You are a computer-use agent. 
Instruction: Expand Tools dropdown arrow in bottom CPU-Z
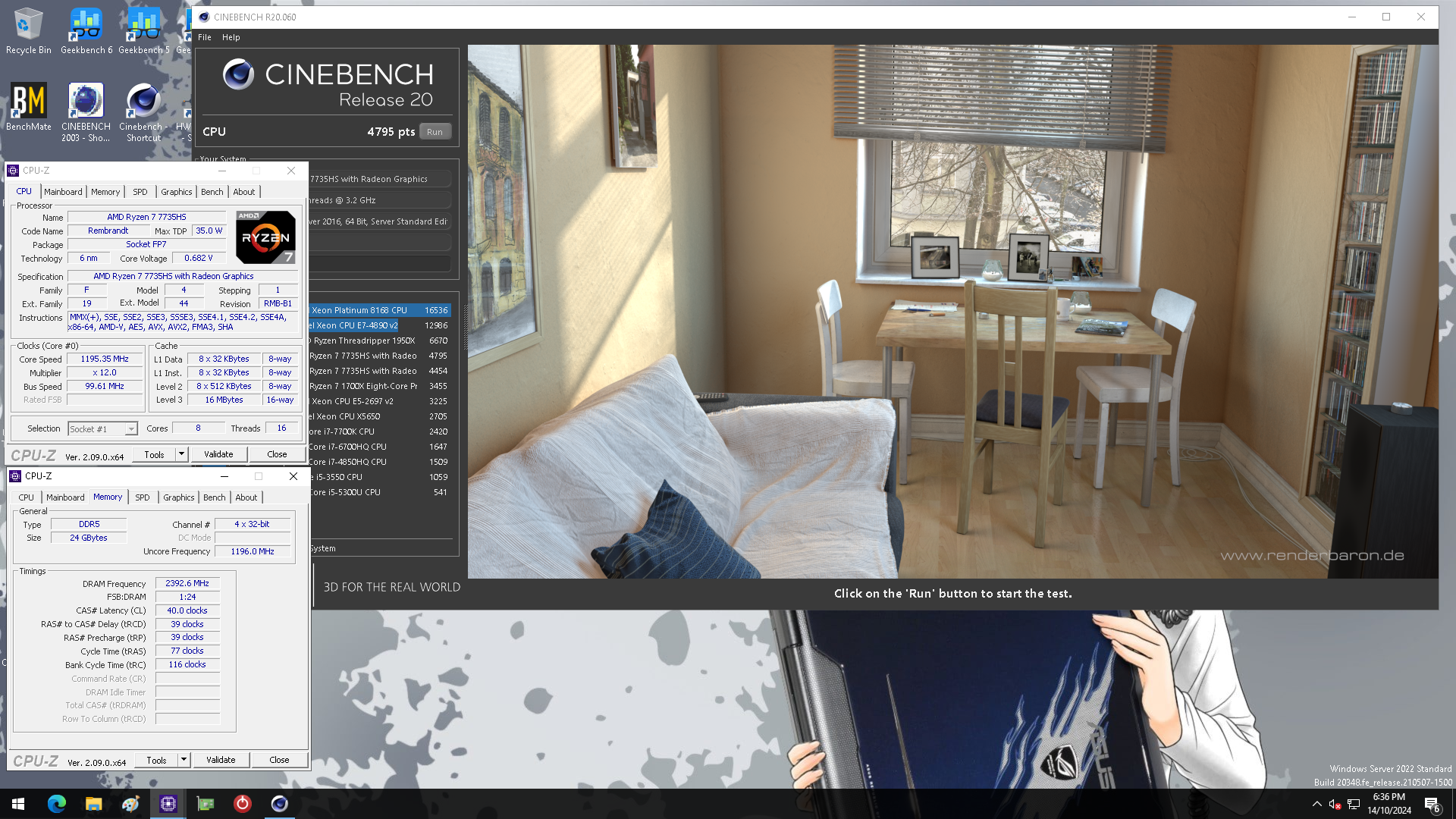[184, 760]
